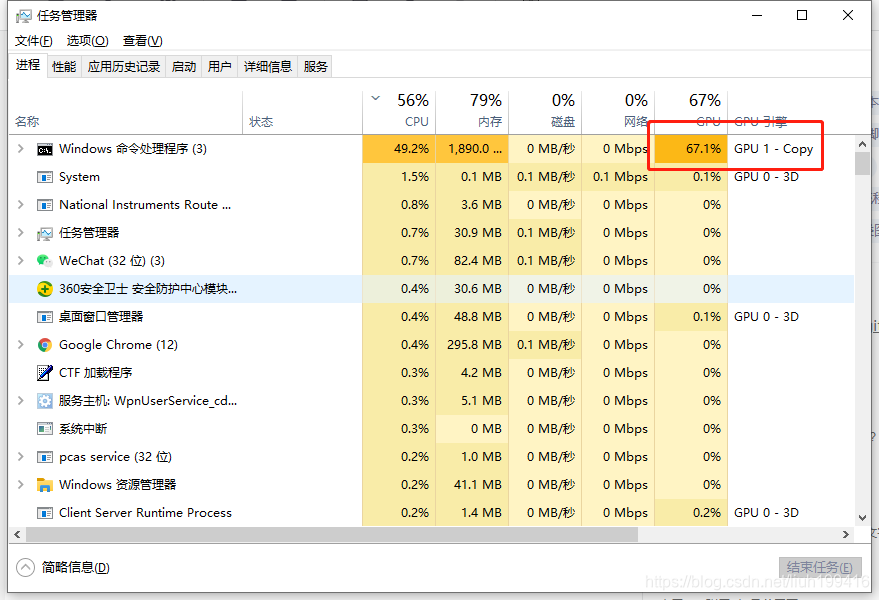Screen dimensions: 879x600
Task: Click the vertical scrollbar up arrow
Action: [x=862, y=144]
